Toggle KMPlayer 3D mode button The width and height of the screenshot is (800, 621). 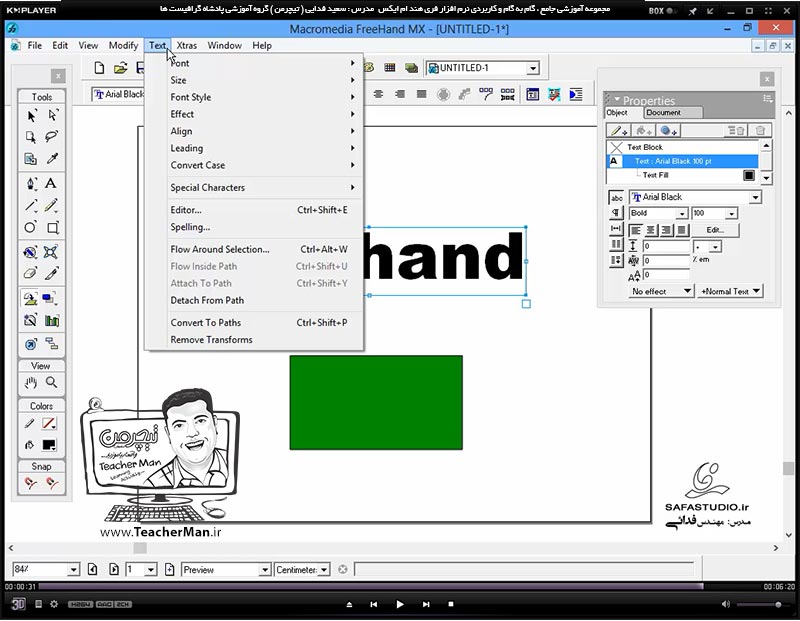[x=18, y=604]
